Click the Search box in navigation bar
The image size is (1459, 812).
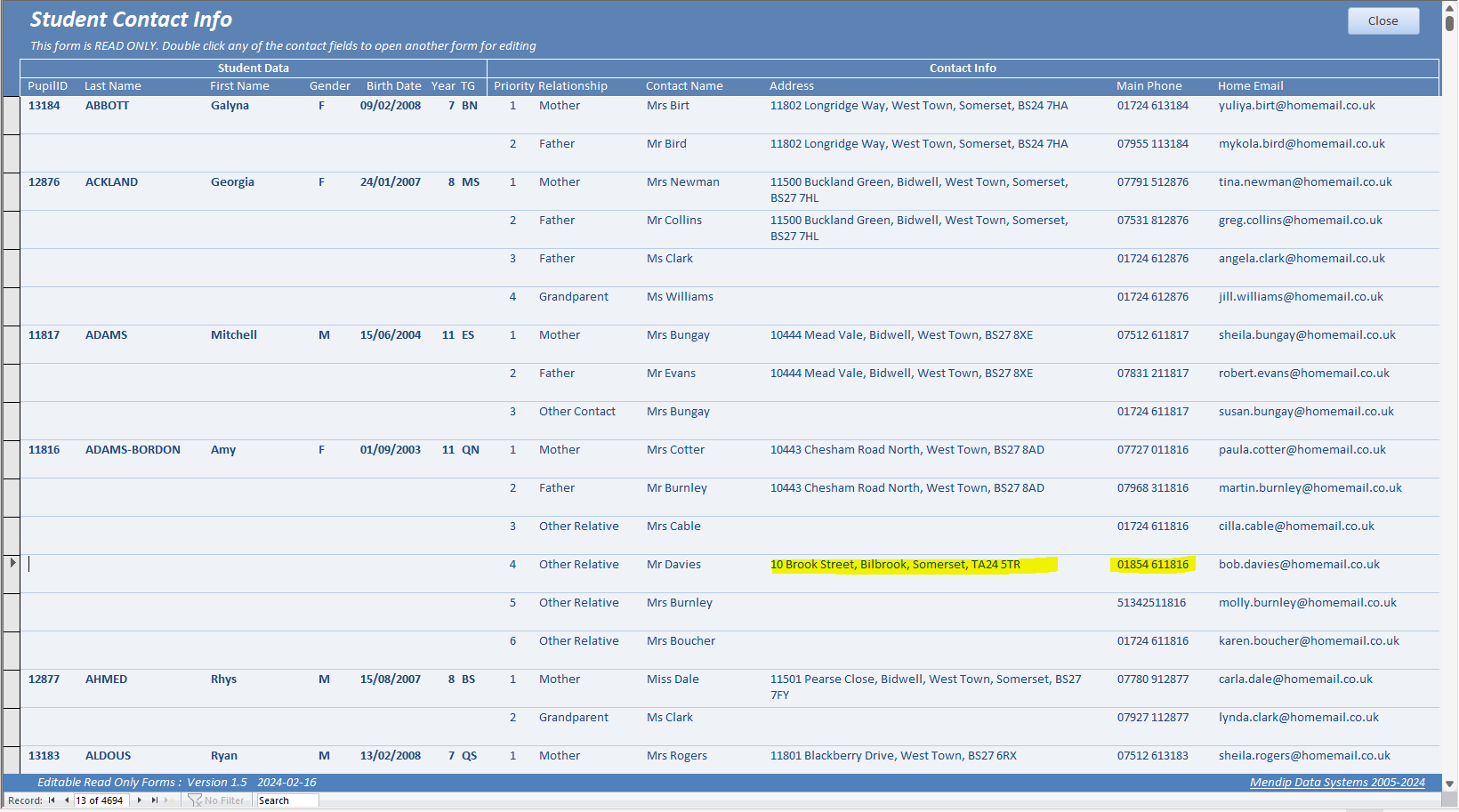coord(287,800)
